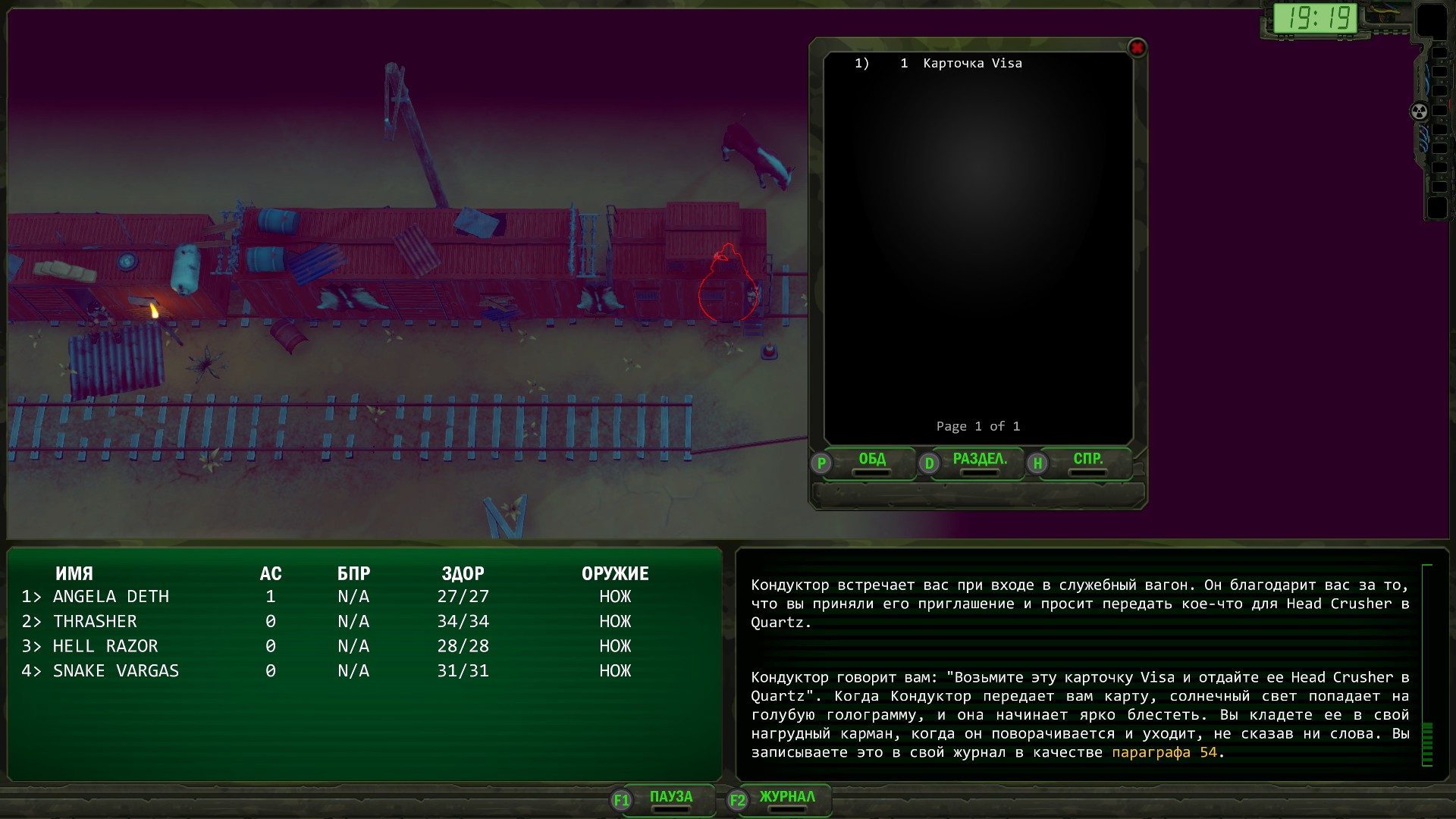This screenshot has height=819, width=1456.
Task: Click the digital clock showing 19:19
Action: [1315, 17]
